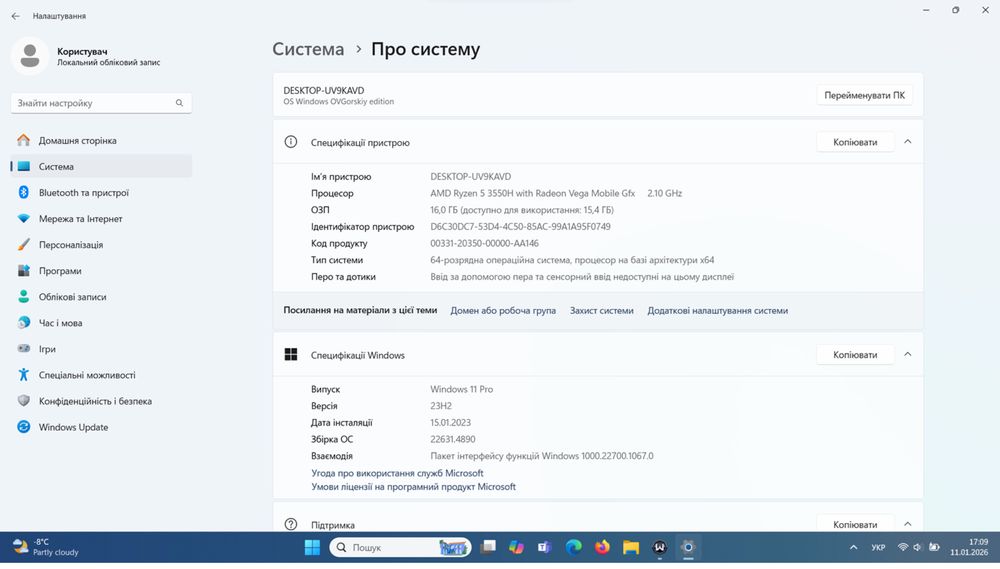Open Конфіденційність і безпека settings
Viewport: 1000px width, 569px height.
coord(101,402)
